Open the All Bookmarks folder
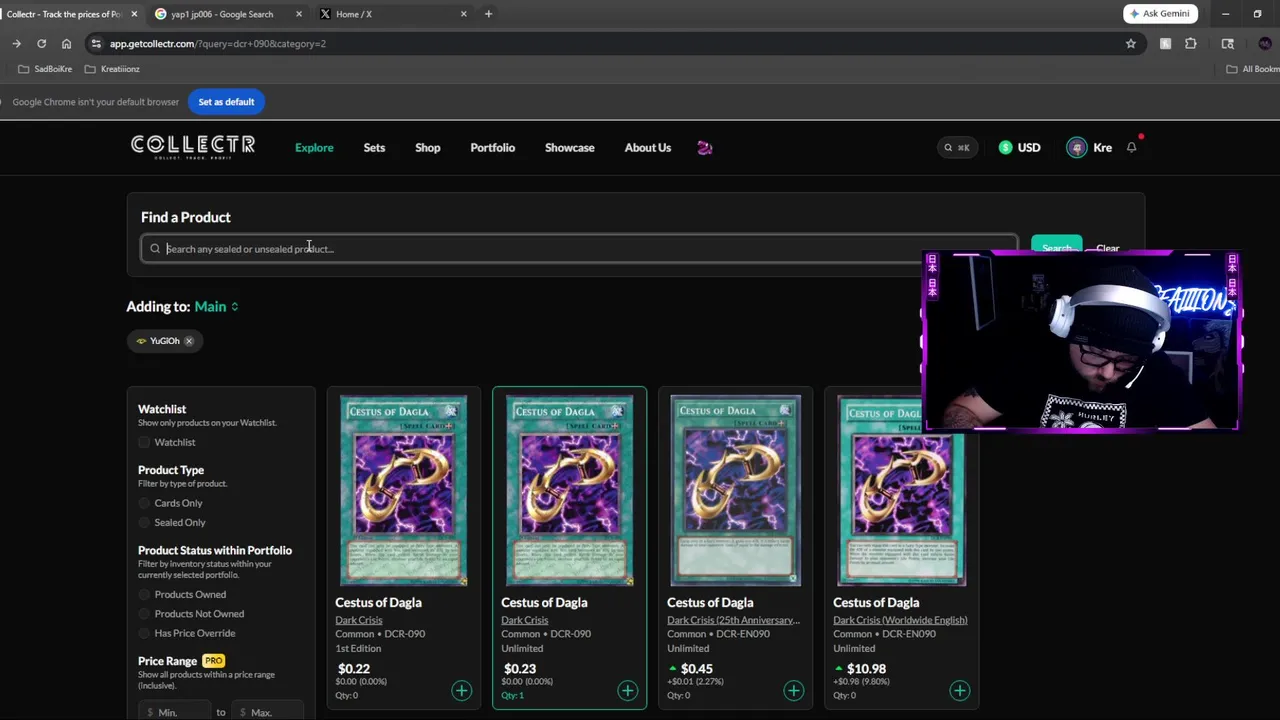This screenshot has height=720, width=1280. [1253, 69]
